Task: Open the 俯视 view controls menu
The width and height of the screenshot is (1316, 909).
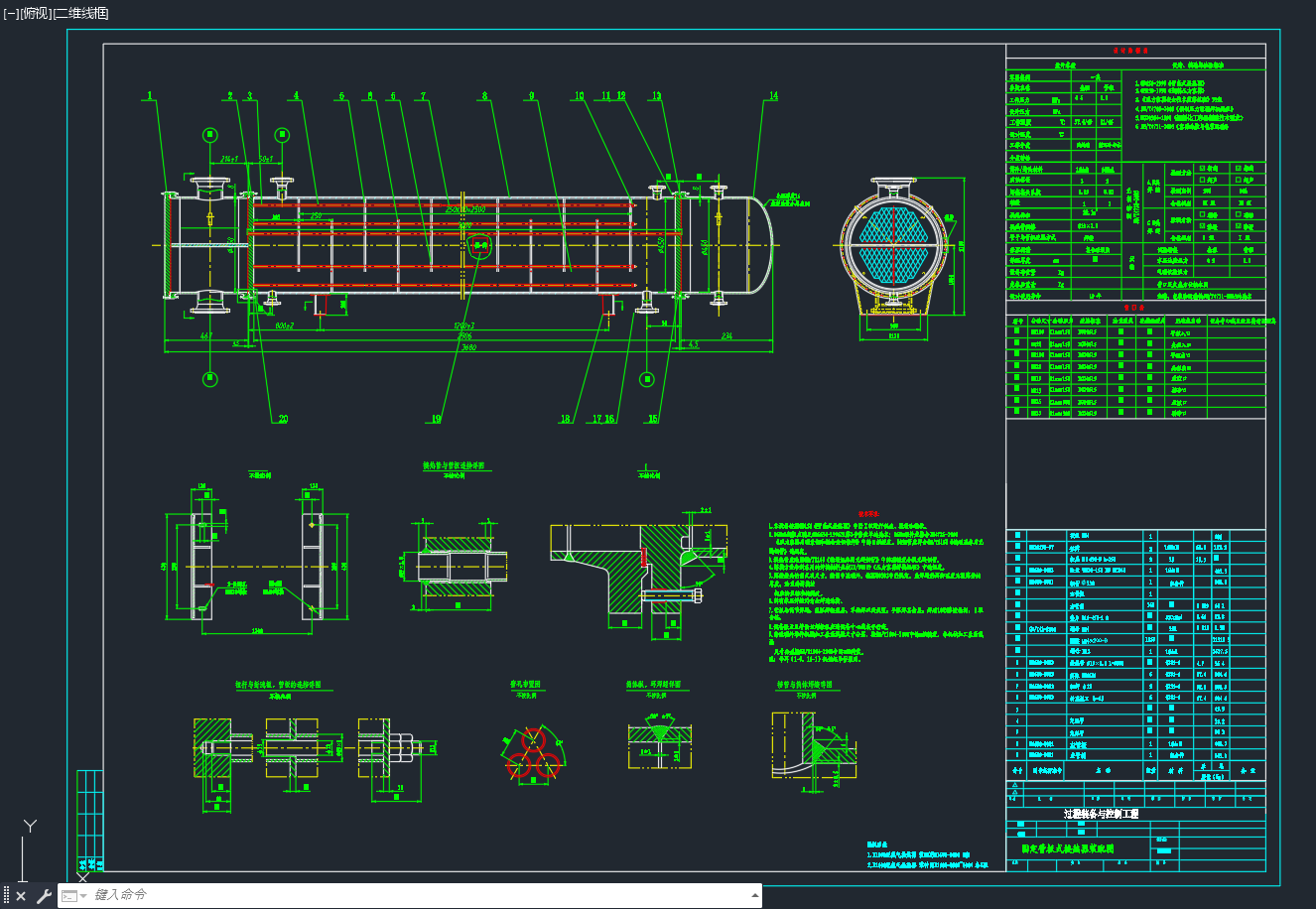Action: (35, 13)
